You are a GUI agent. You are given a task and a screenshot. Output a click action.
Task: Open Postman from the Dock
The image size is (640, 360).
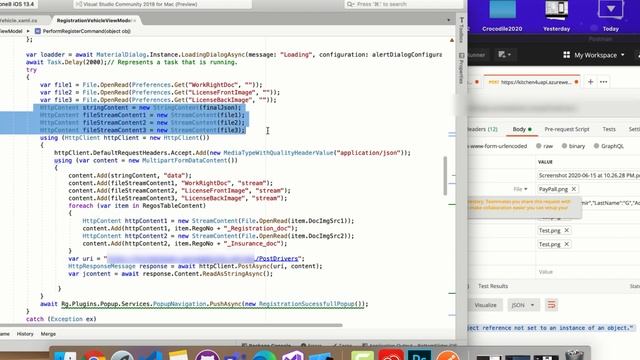point(448,355)
